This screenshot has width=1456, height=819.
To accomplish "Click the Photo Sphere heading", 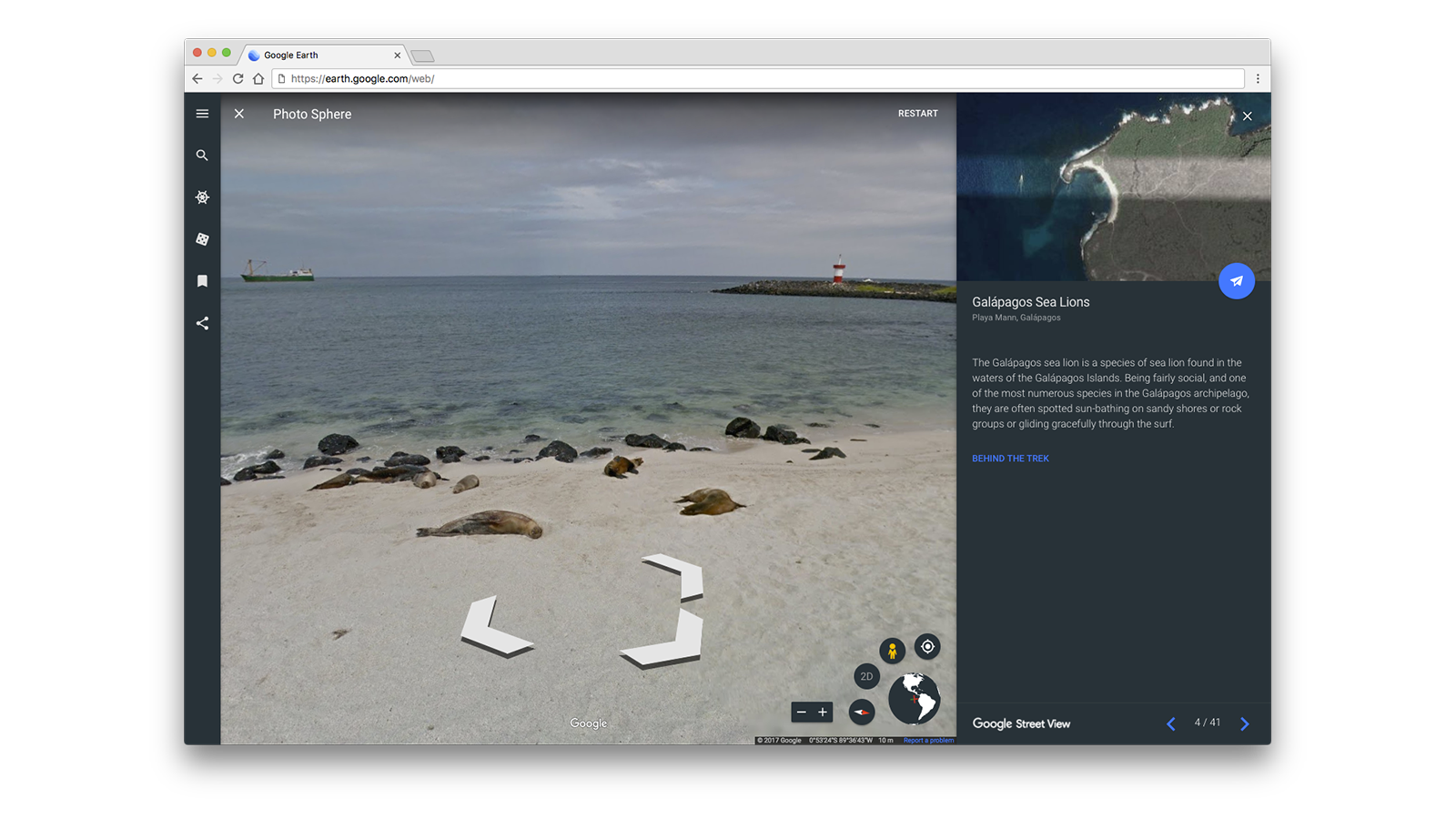I will click(312, 114).
